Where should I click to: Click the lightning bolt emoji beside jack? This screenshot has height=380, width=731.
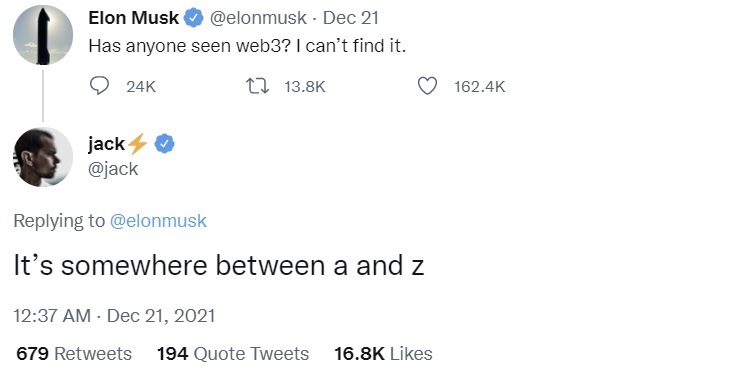138,144
